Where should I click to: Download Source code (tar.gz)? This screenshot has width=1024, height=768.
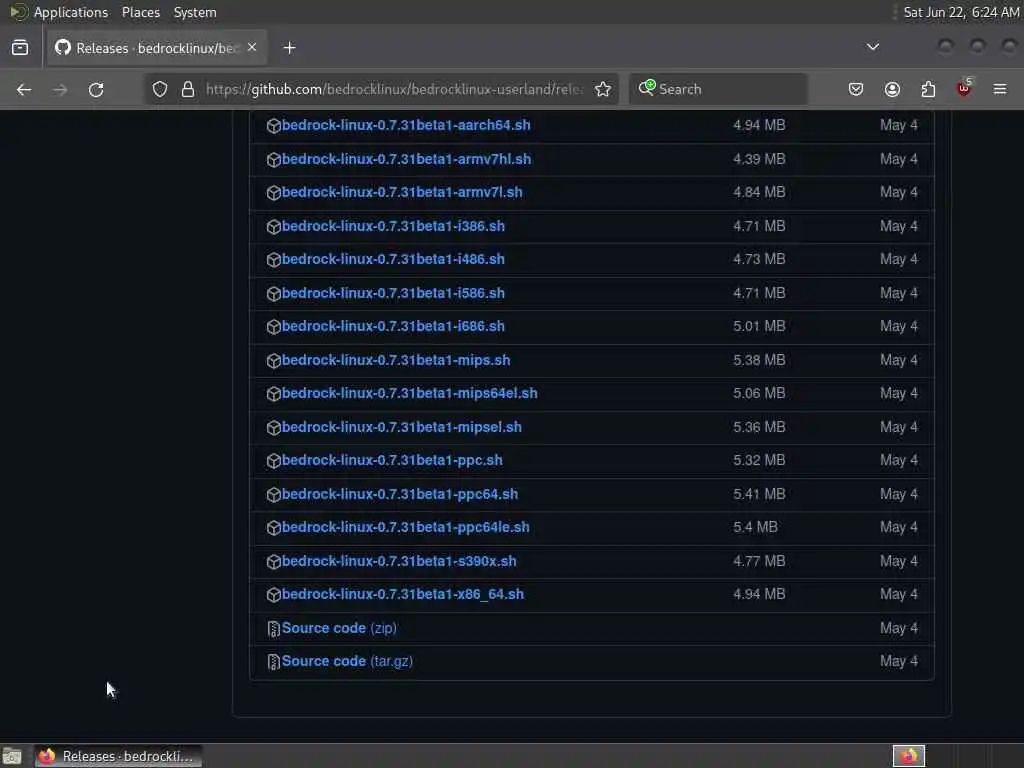pyautogui.click(x=347, y=662)
